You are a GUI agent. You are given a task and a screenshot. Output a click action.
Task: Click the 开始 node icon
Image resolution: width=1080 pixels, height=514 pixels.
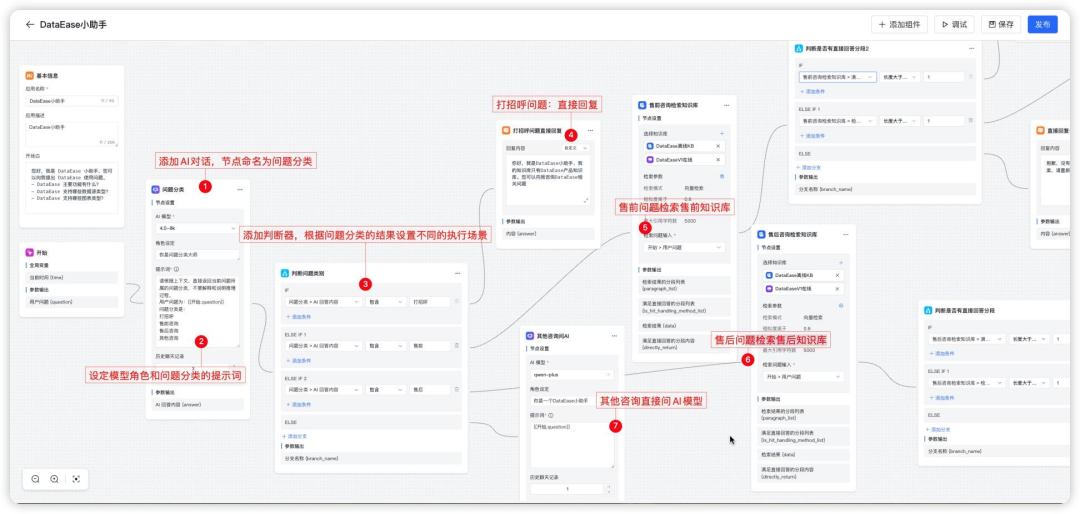(x=30, y=253)
